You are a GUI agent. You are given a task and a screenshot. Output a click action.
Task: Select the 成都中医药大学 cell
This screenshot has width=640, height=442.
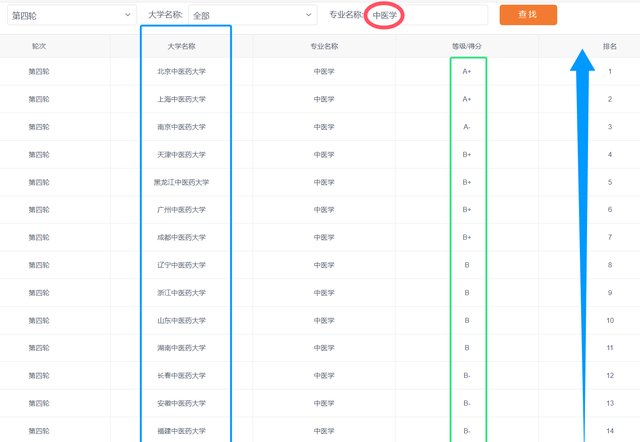[x=182, y=237]
